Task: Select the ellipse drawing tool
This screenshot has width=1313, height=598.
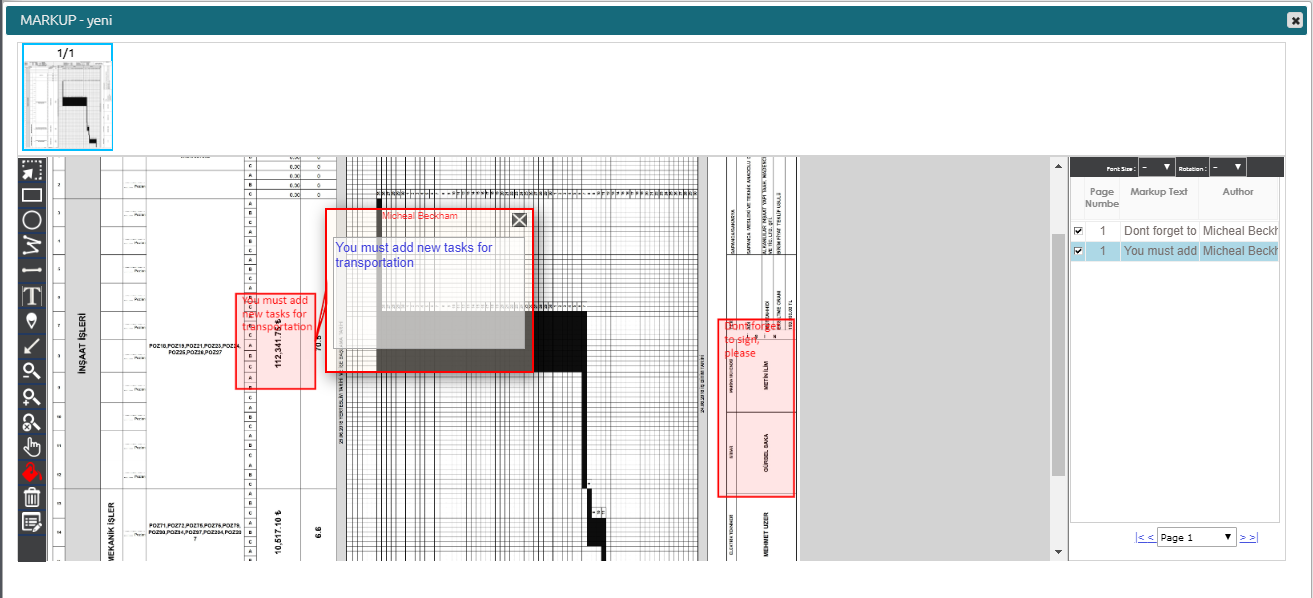Action: (x=31, y=220)
